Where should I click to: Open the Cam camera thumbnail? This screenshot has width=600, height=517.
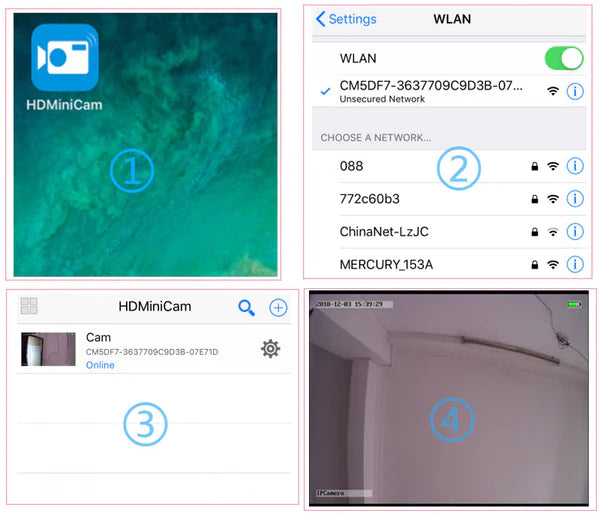click(x=48, y=349)
